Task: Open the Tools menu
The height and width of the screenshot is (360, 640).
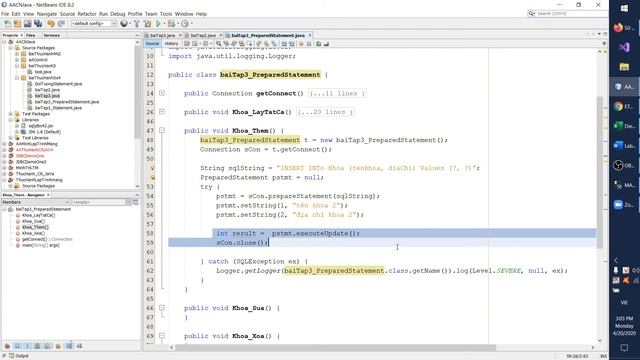Action: coord(166,14)
